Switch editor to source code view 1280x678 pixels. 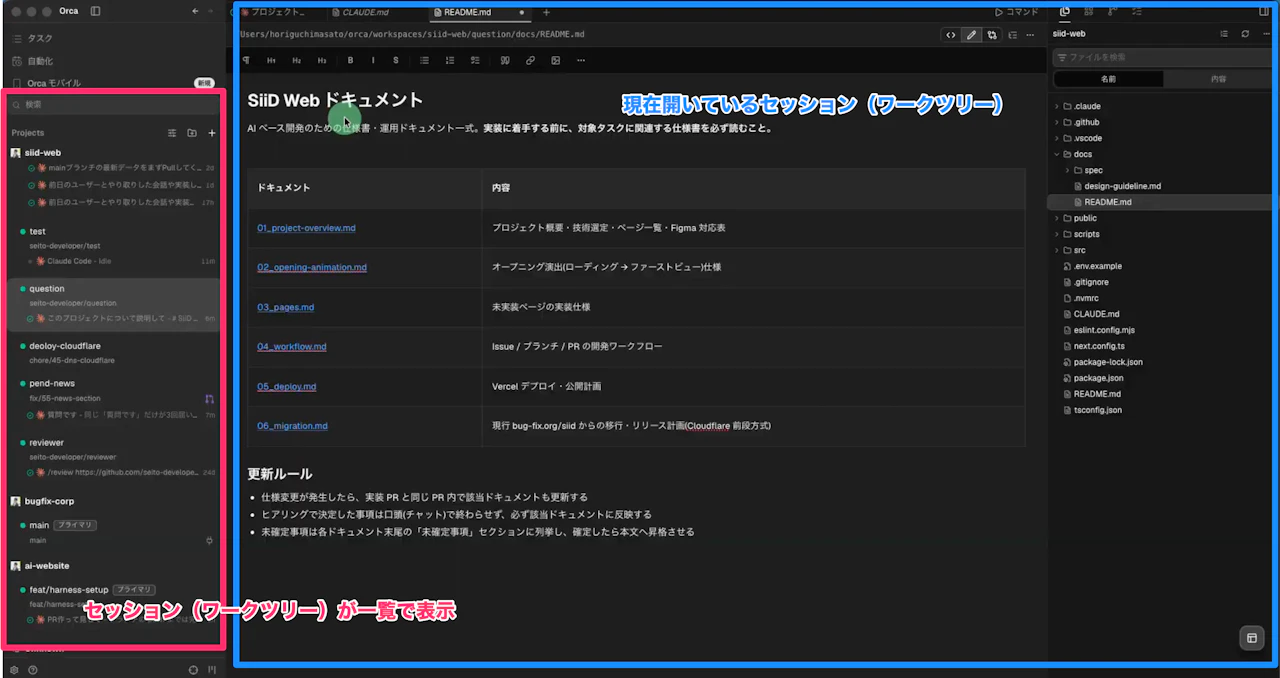coord(951,34)
